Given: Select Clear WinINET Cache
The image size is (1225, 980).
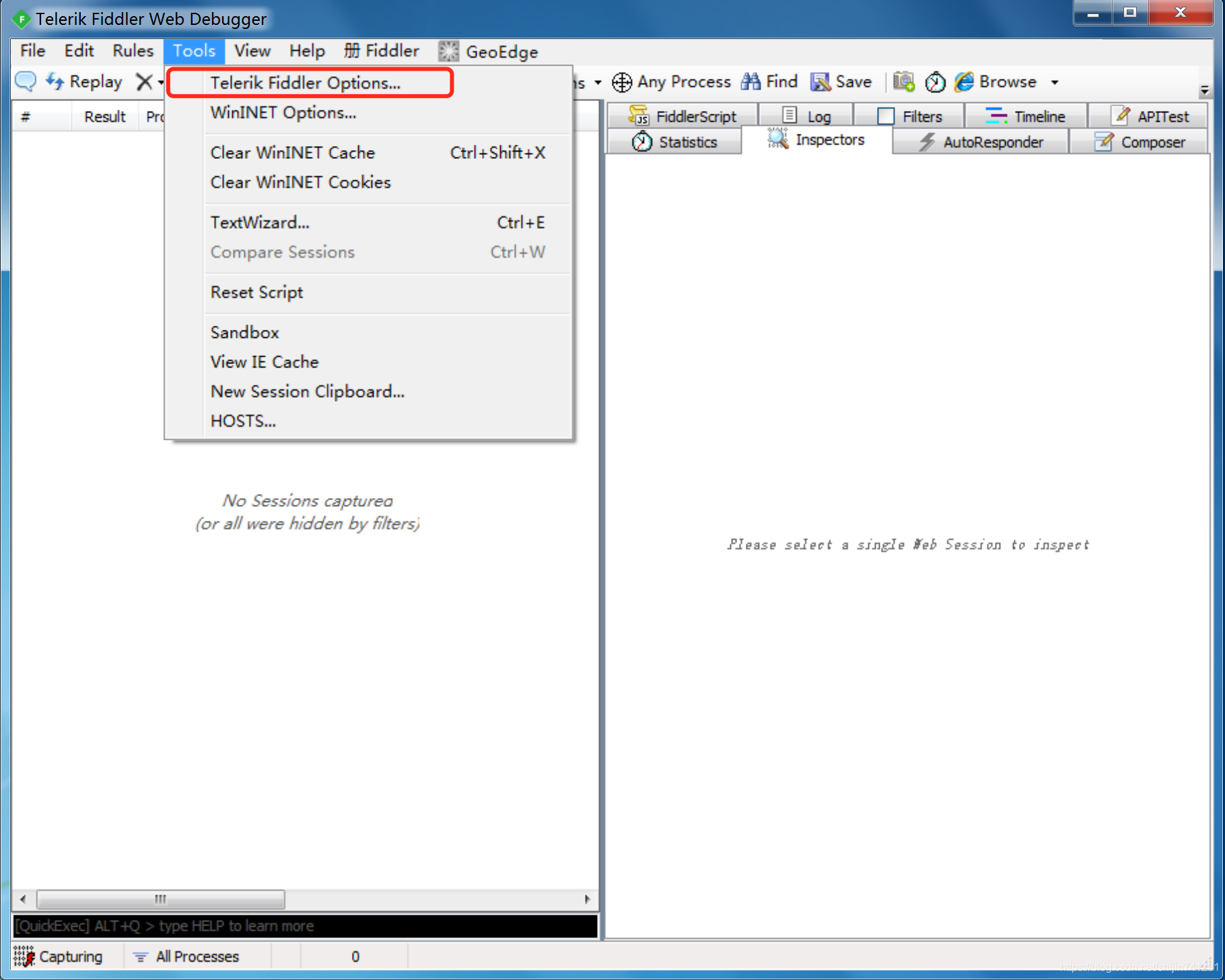Looking at the screenshot, I should tap(369, 153).
